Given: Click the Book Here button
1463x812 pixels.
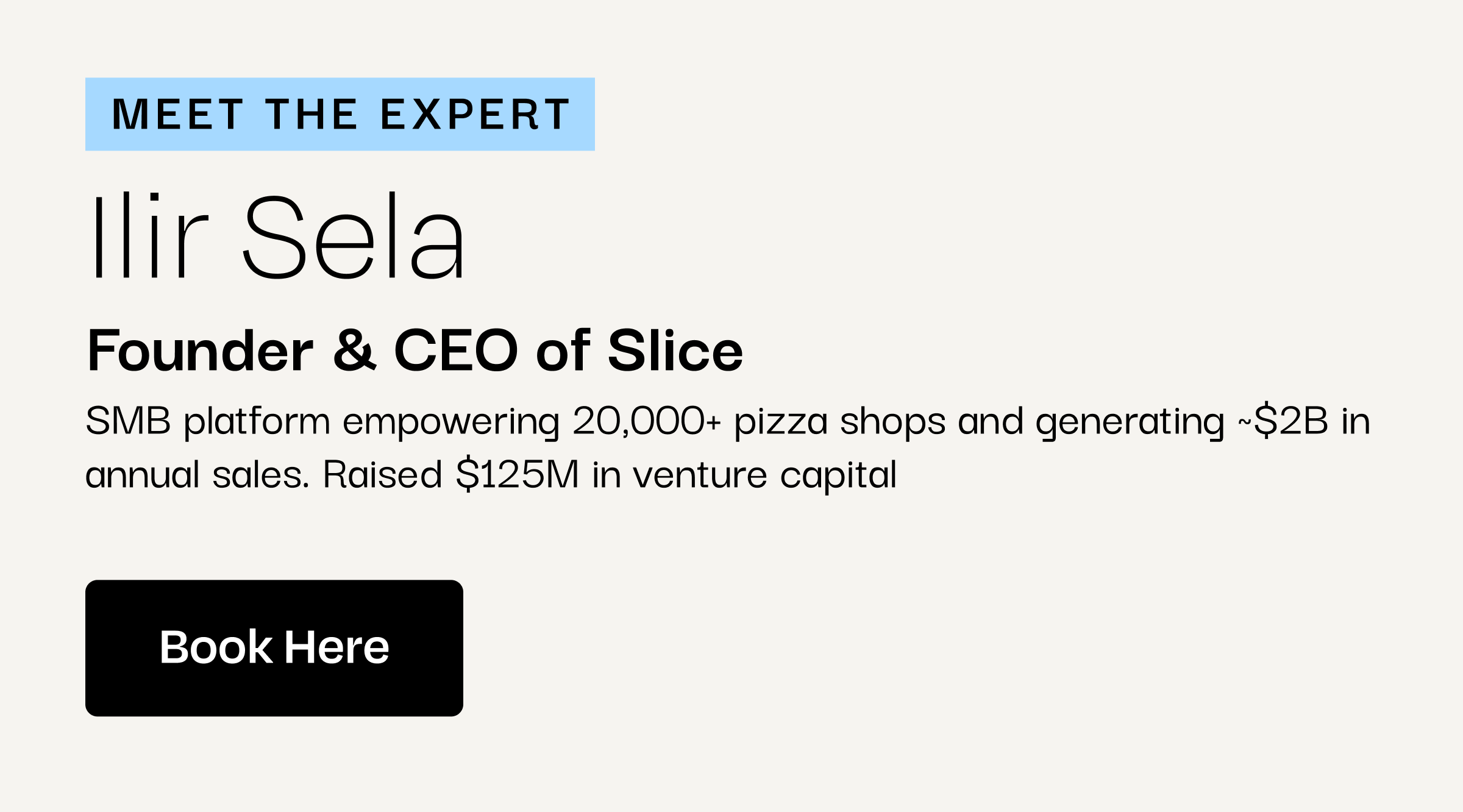Looking at the screenshot, I should tap(274, 648).
